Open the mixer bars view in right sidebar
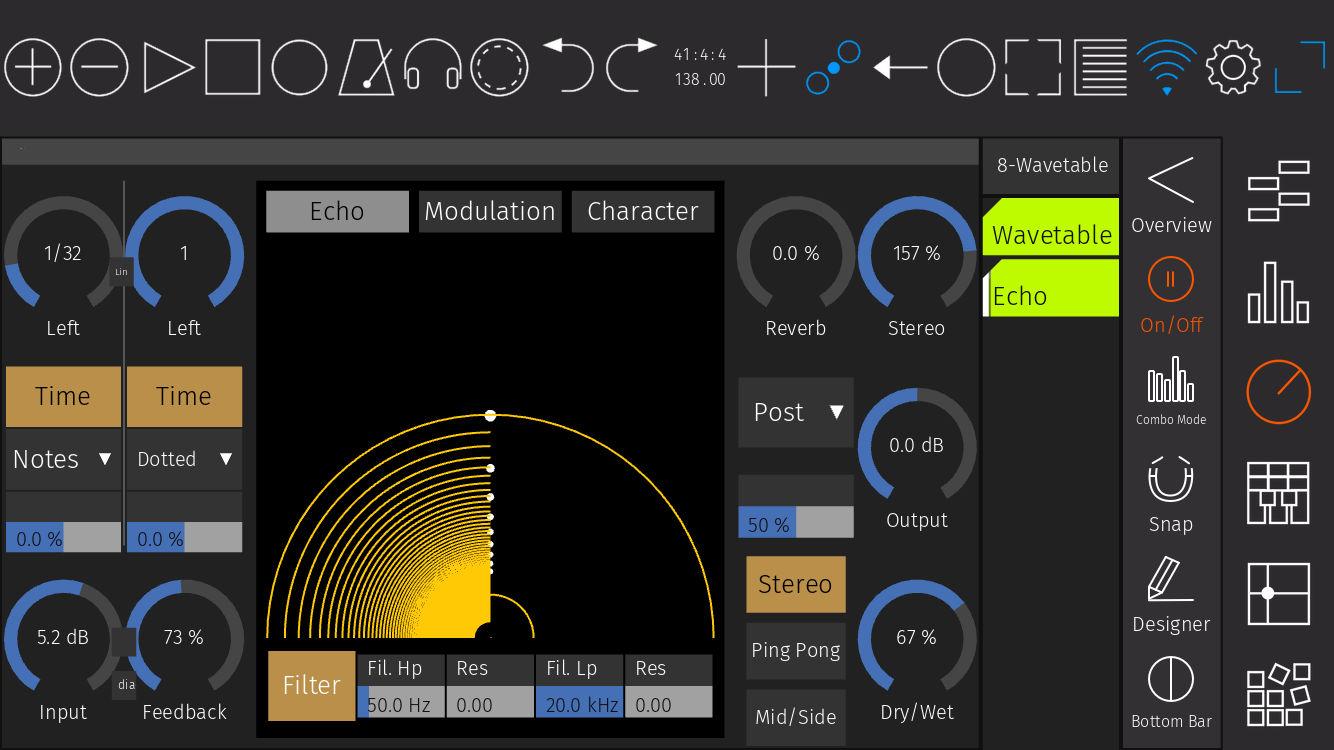The width and height of the screenshot is (1334, 750). [x=1278, y=292]
